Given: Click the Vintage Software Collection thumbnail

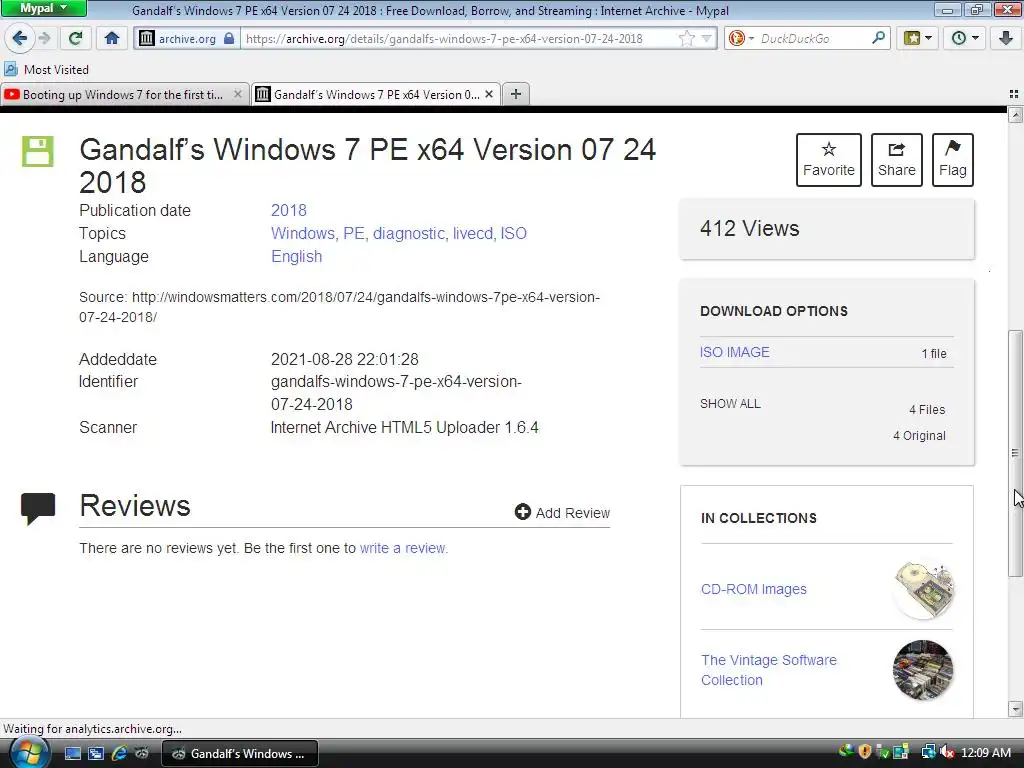Looking at the screenshot, I should tap(923, 670).
